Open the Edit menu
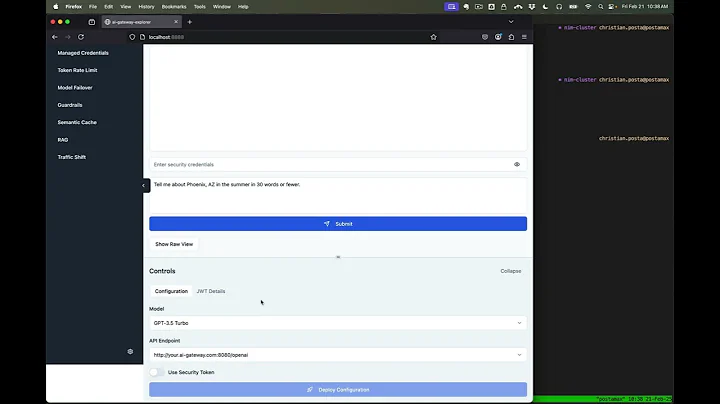The image size is (720, 404). (x=108, y=7)
